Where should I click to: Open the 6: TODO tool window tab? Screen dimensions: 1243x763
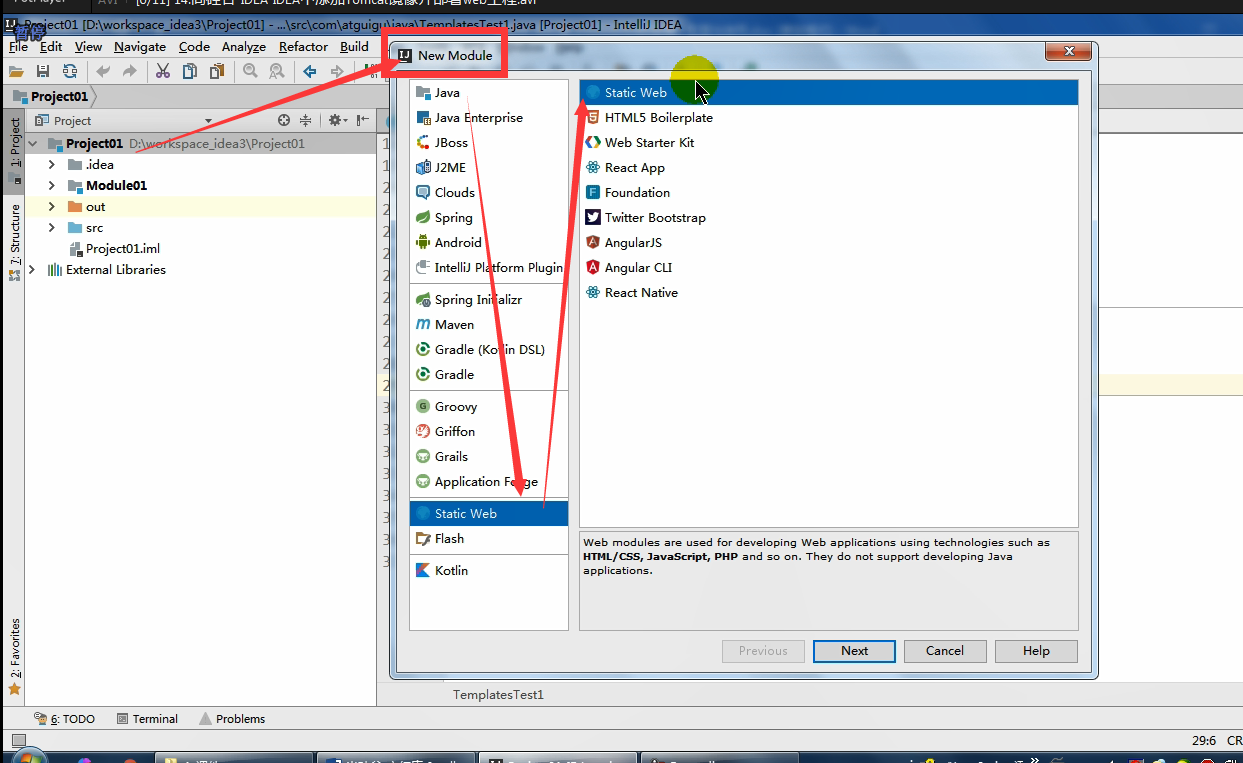pos(65,719)
